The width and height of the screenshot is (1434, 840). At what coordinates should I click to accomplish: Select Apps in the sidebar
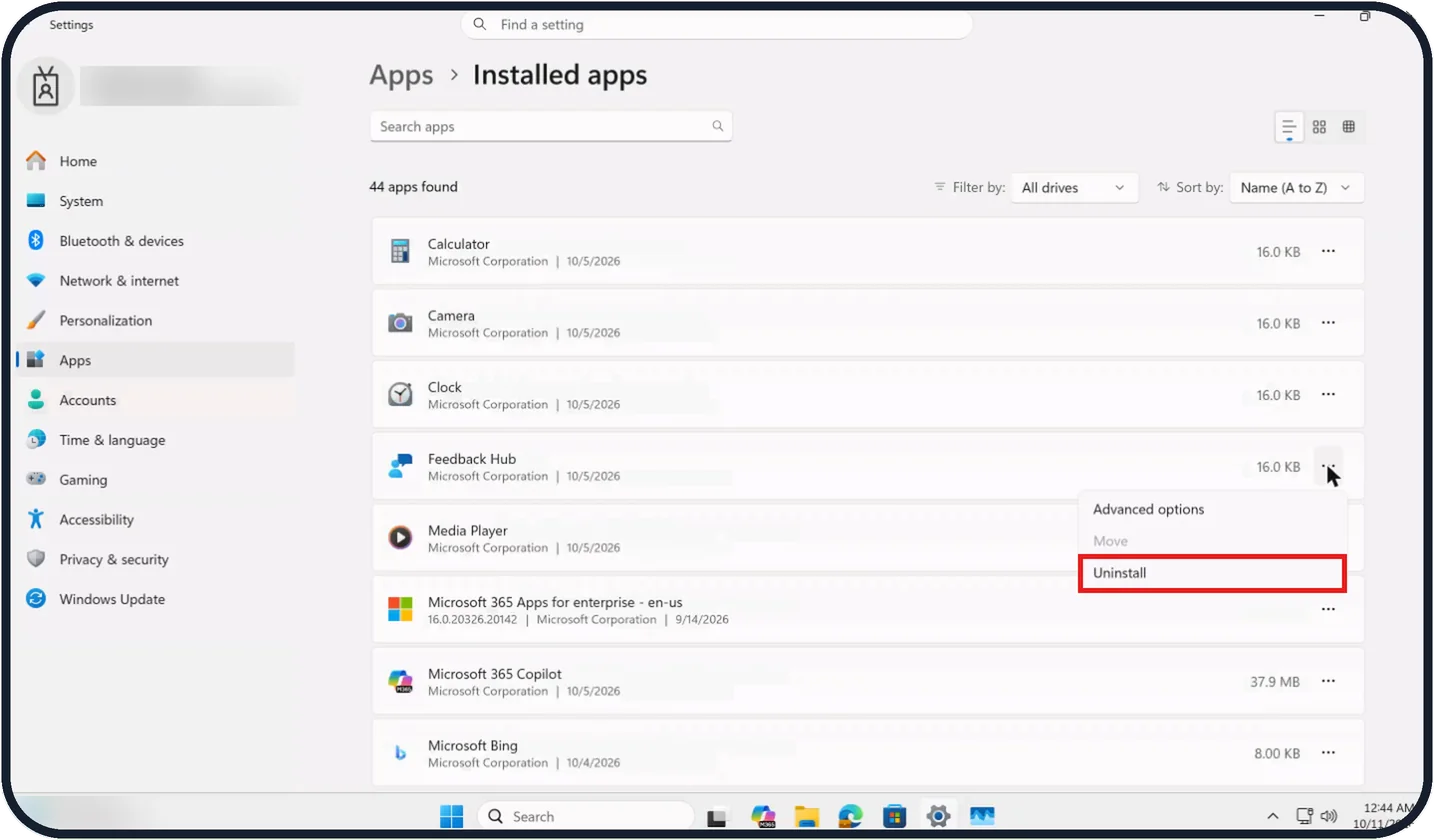click(x=156, y=360)
